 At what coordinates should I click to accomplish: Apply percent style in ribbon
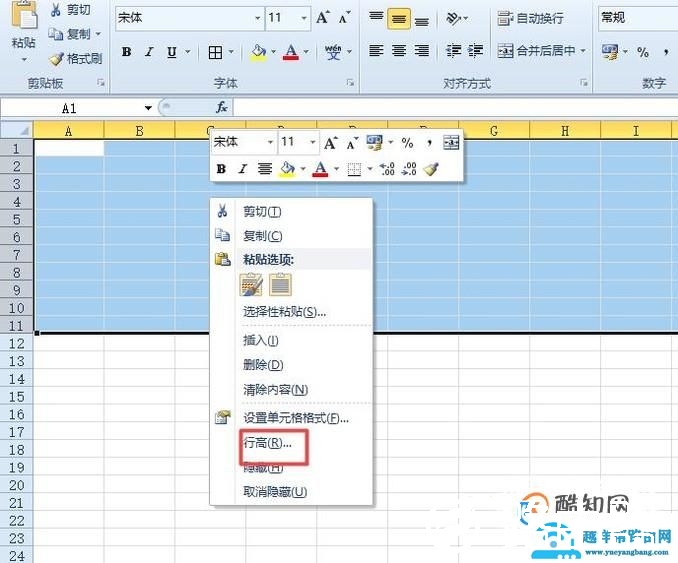pos(643,52)
